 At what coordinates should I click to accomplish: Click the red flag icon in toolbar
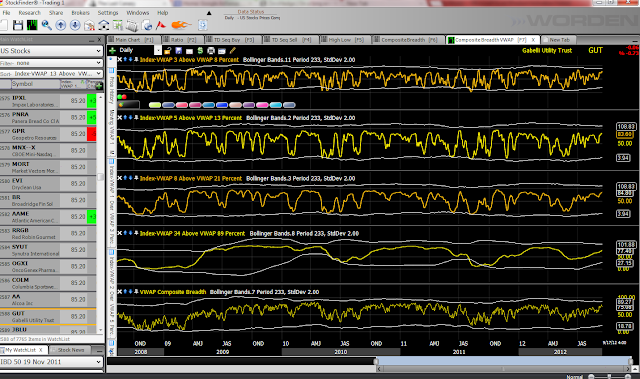[161, 25]
